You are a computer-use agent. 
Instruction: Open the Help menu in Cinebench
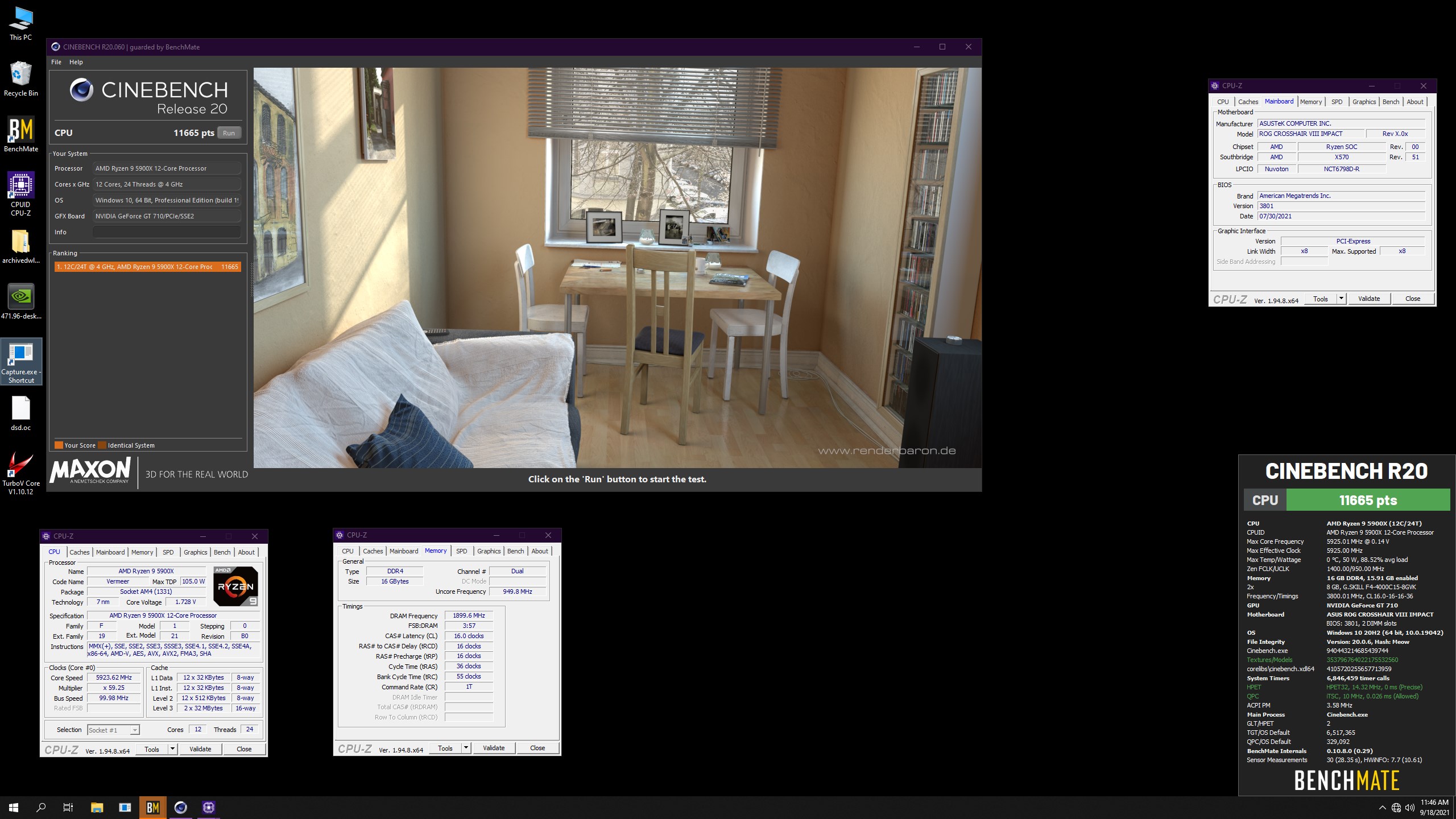coord(76,62)
